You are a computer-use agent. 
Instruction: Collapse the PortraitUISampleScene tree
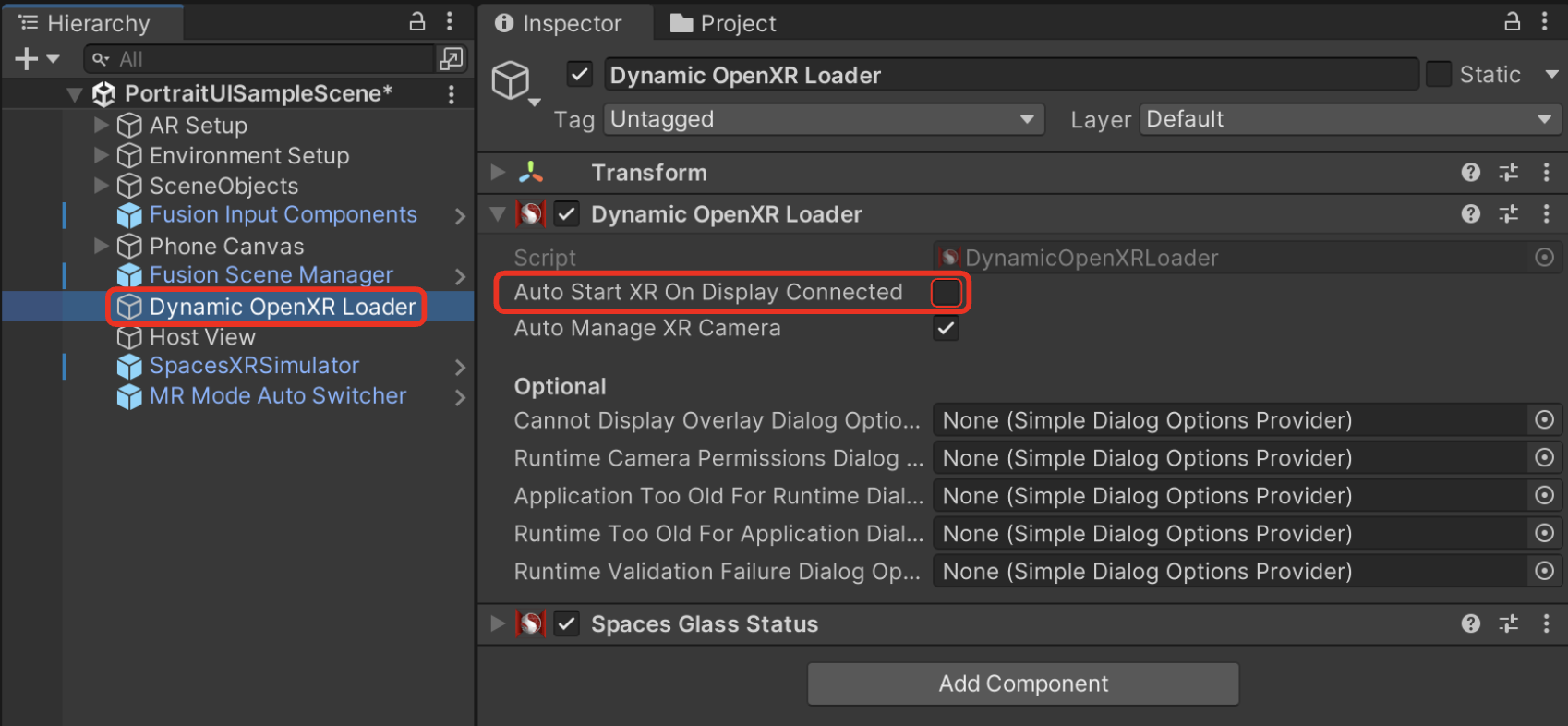pyautogui.click(x=76, y=94)
